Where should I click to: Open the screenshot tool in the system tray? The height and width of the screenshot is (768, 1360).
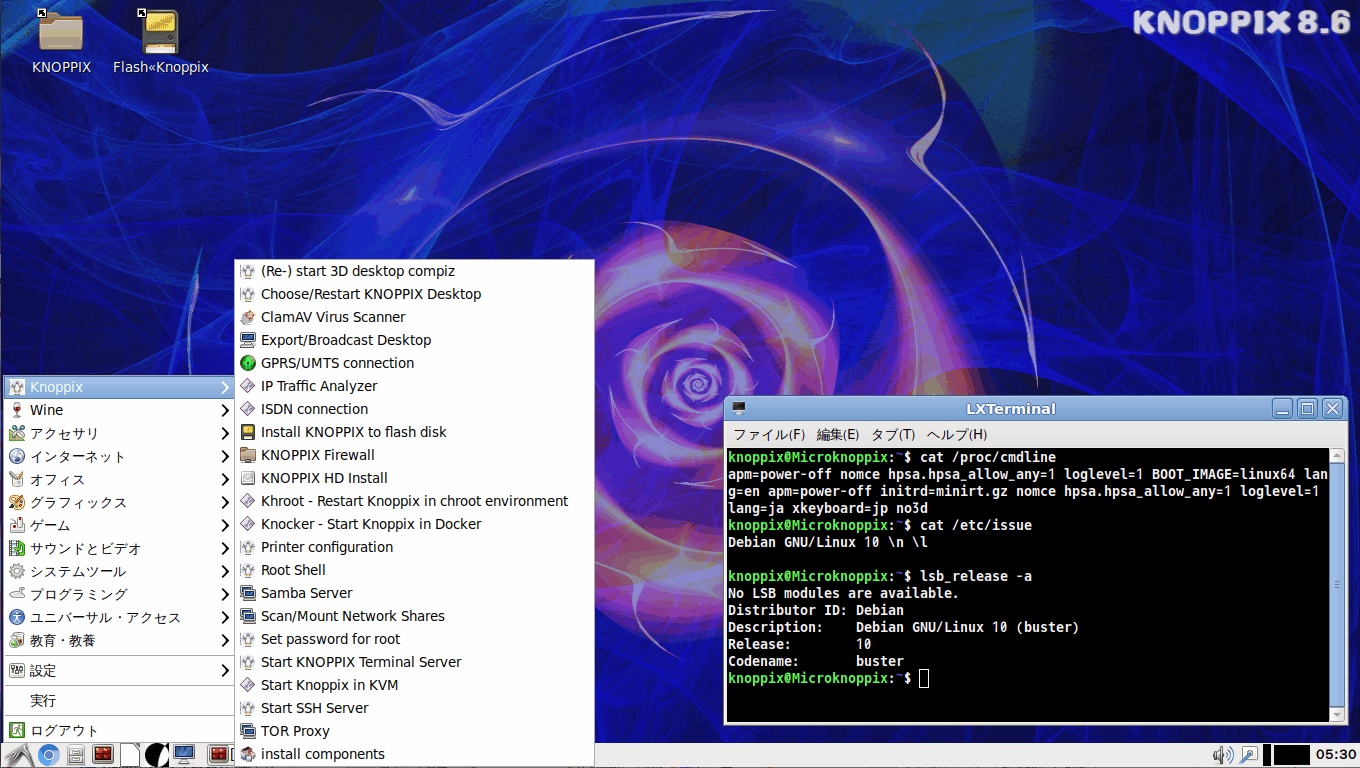1249,753
